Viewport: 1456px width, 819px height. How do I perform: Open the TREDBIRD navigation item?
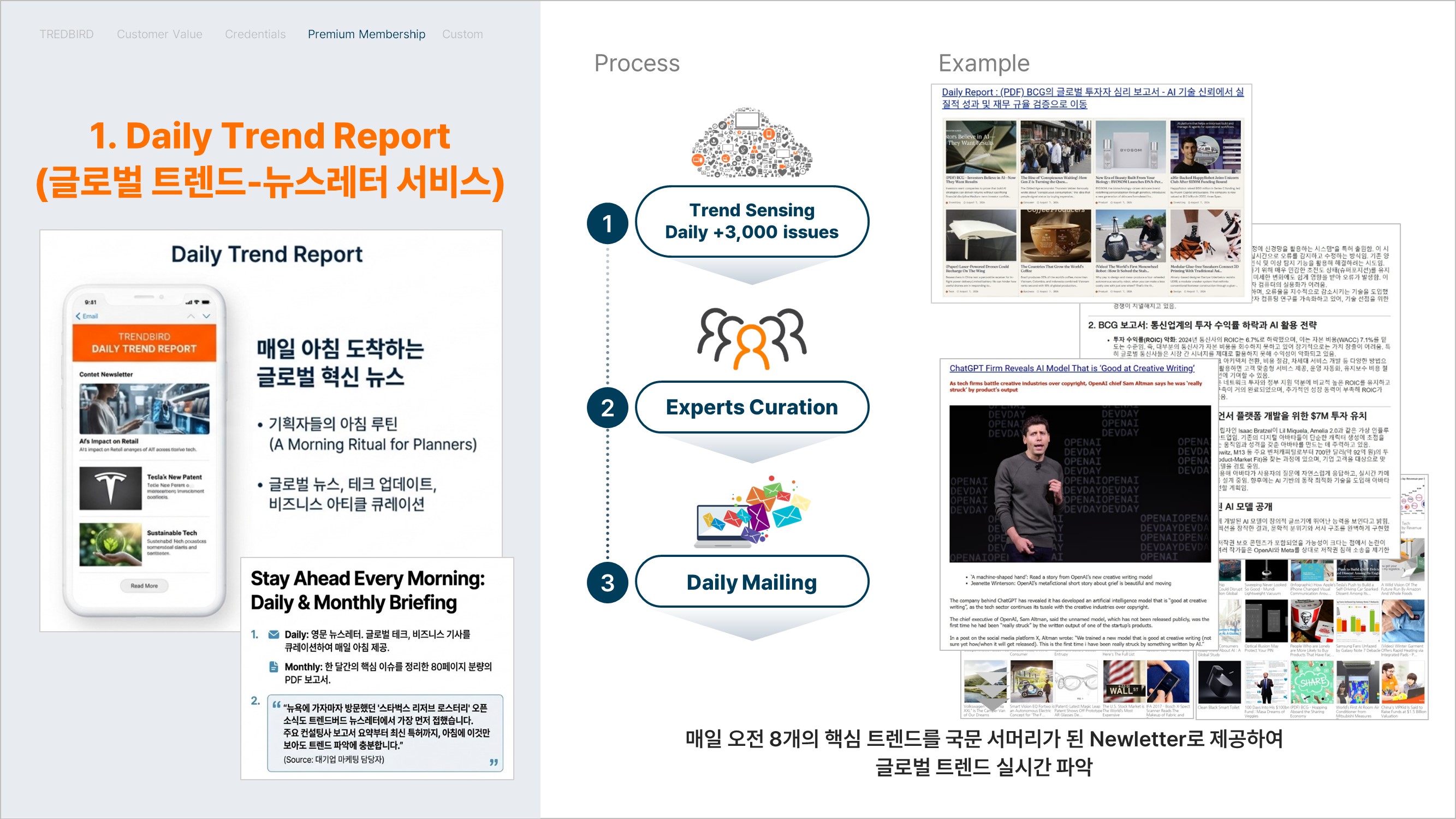point(66,34)
